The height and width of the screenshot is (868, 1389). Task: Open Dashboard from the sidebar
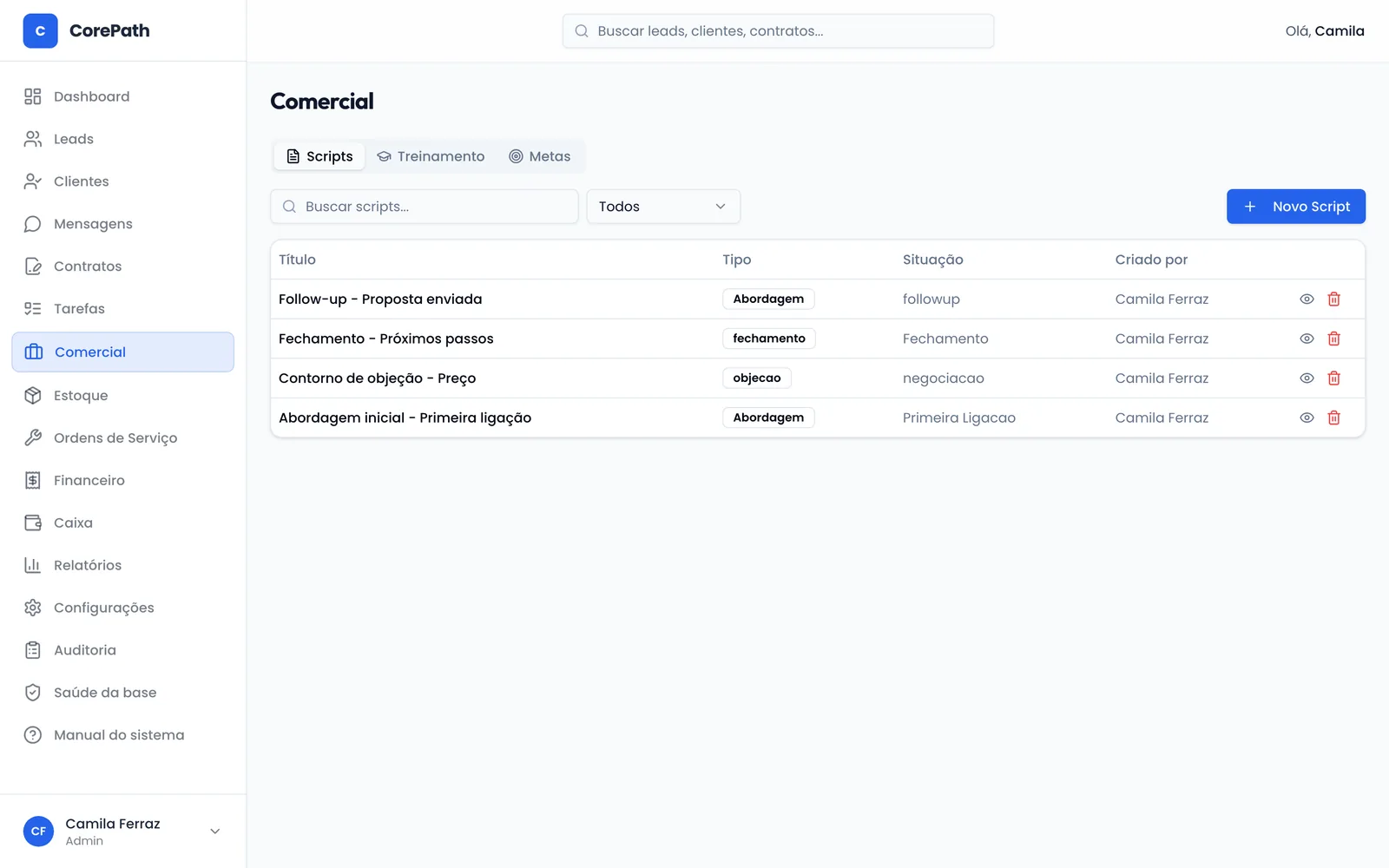click(122, 96)
